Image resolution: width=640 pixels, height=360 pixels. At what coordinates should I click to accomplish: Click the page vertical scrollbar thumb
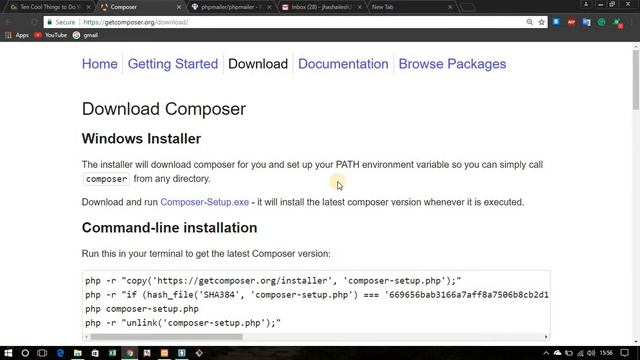coord(636,80)
